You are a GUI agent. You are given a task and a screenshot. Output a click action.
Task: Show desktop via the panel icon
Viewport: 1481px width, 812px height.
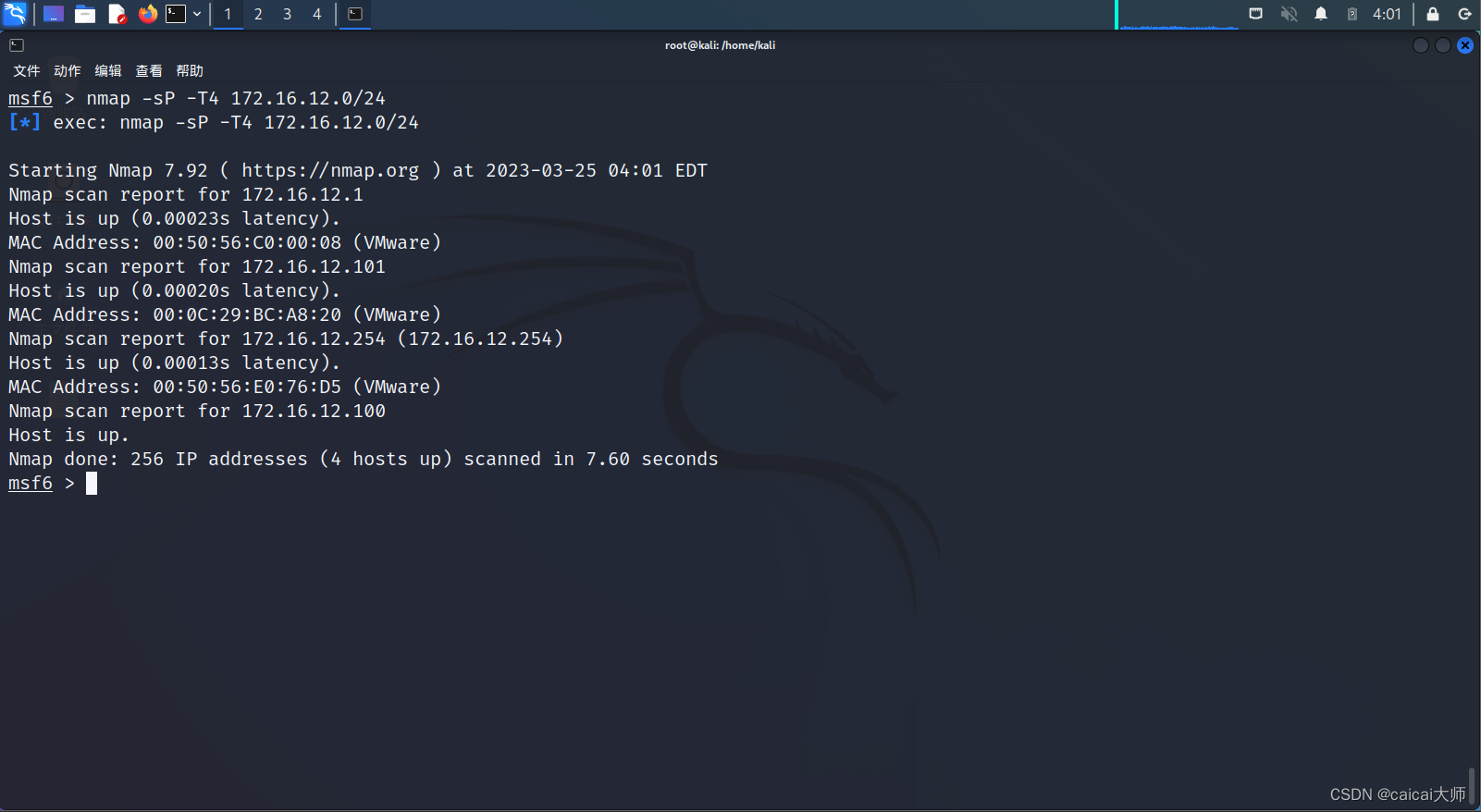tap(54, 14)
